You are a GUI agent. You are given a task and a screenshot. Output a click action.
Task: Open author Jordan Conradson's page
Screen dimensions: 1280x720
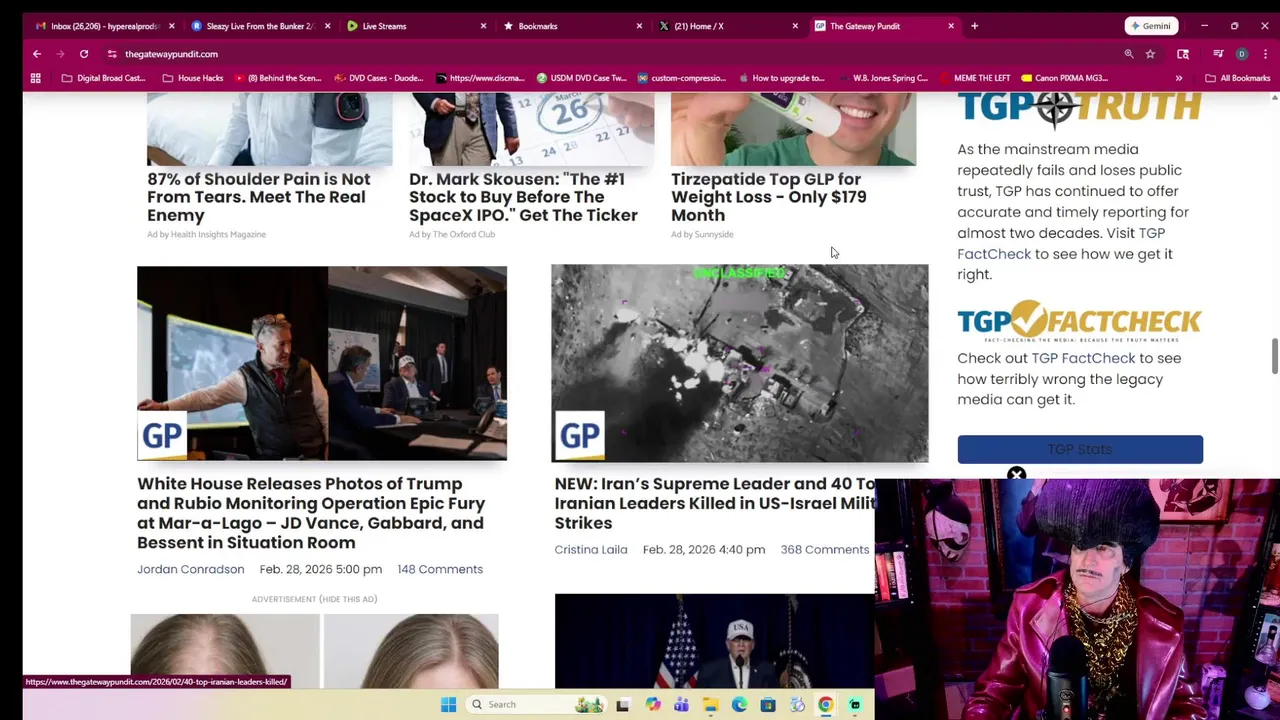coord(190,569)
